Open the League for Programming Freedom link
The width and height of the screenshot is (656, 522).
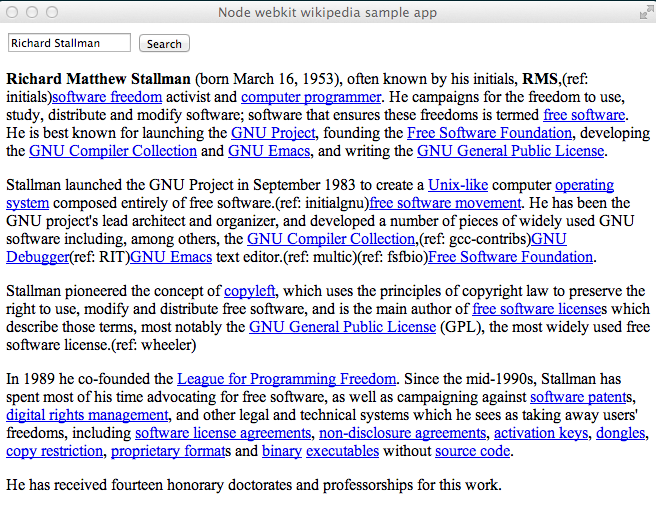coord(286,379)
